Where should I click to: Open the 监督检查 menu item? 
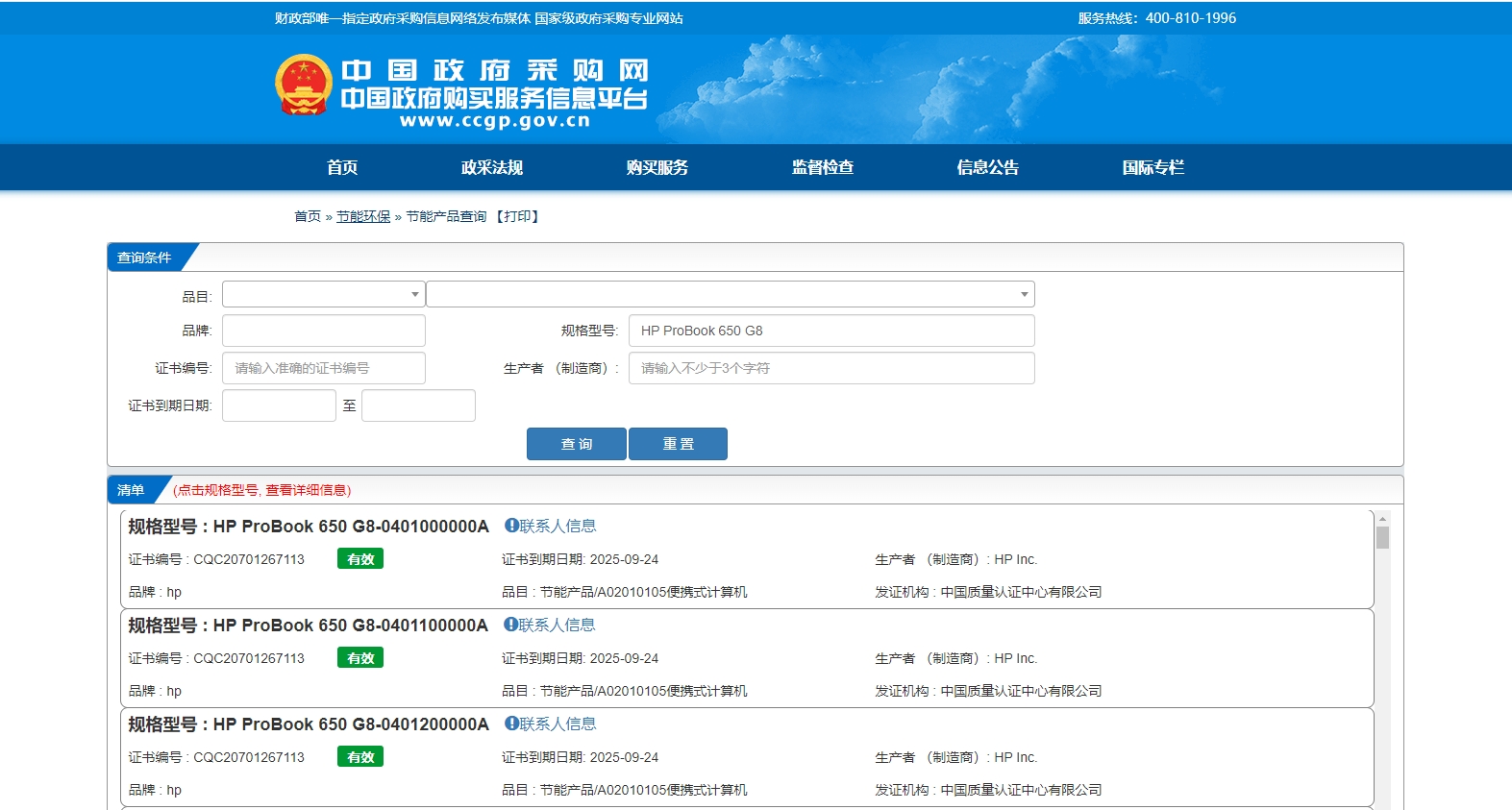point(822,167)
